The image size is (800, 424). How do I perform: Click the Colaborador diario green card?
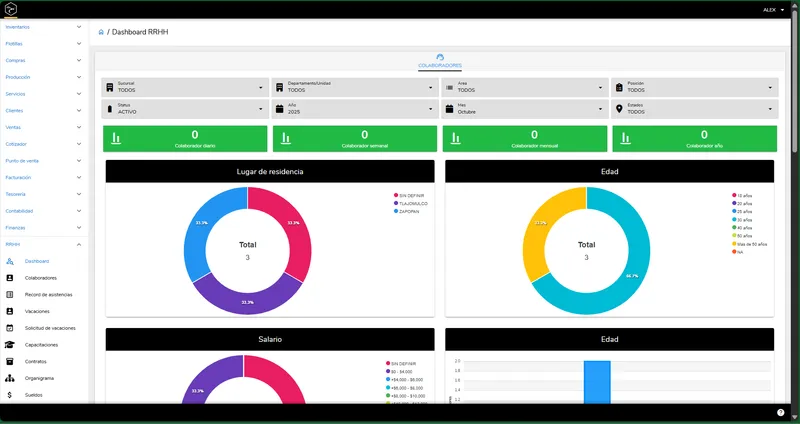coord(185,139)
